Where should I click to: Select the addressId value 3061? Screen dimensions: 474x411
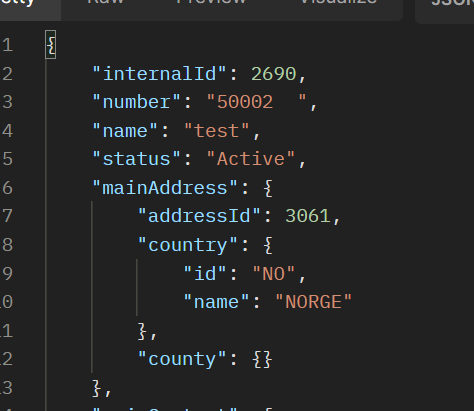(x=308, y=216)
